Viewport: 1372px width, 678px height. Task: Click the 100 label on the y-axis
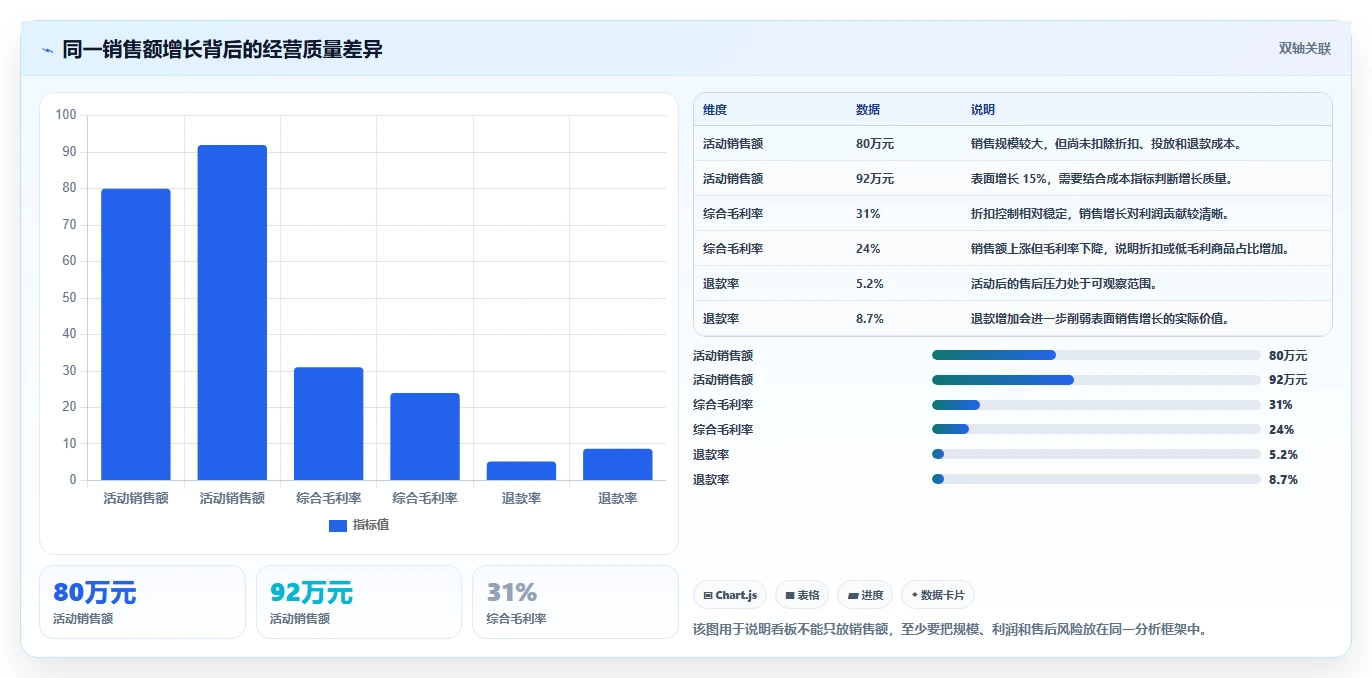(x=66, y=115)
